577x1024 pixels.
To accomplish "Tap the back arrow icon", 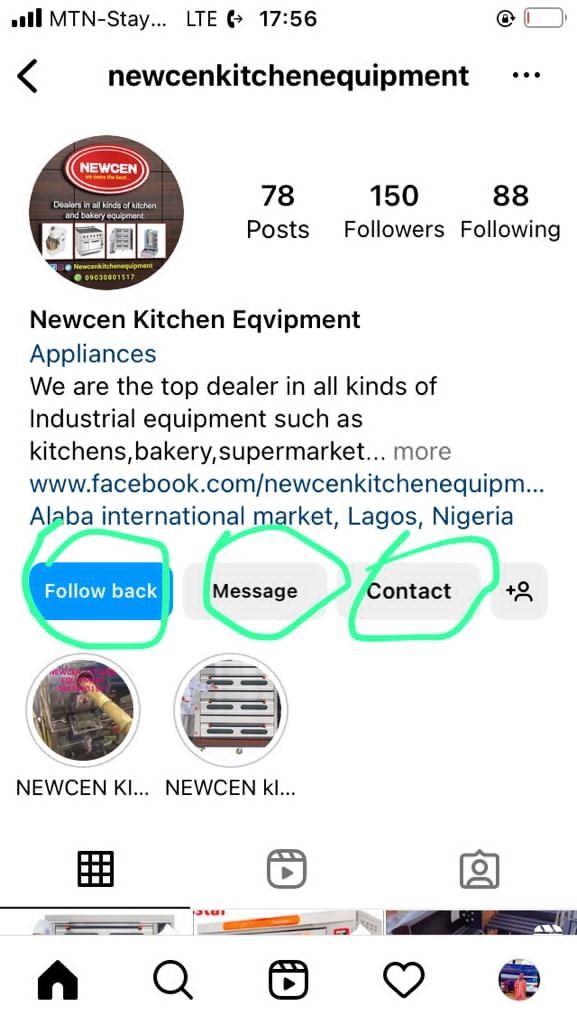I will (27, 76).
